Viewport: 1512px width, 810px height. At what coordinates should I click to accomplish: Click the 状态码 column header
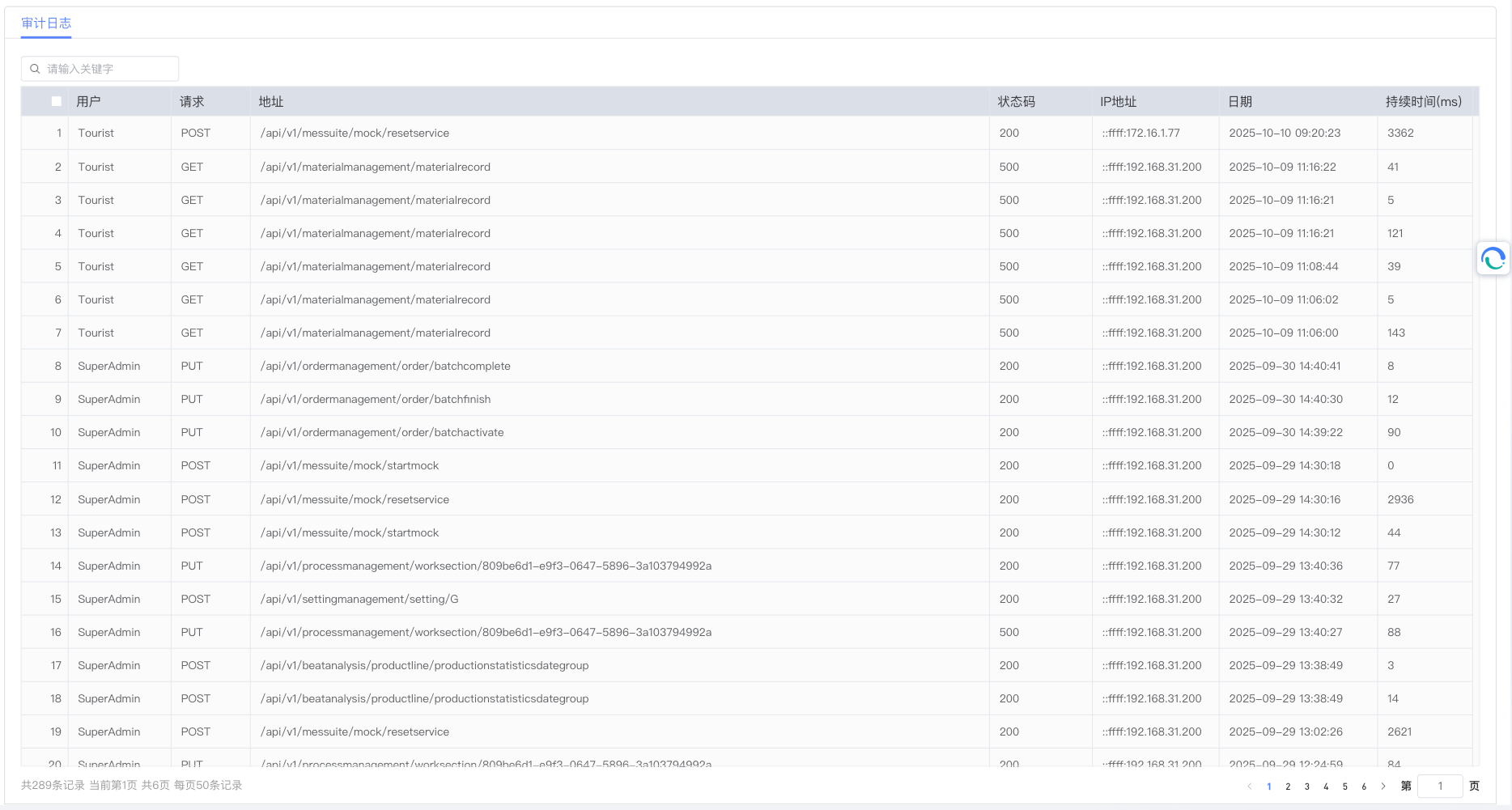coord(1016,101)
